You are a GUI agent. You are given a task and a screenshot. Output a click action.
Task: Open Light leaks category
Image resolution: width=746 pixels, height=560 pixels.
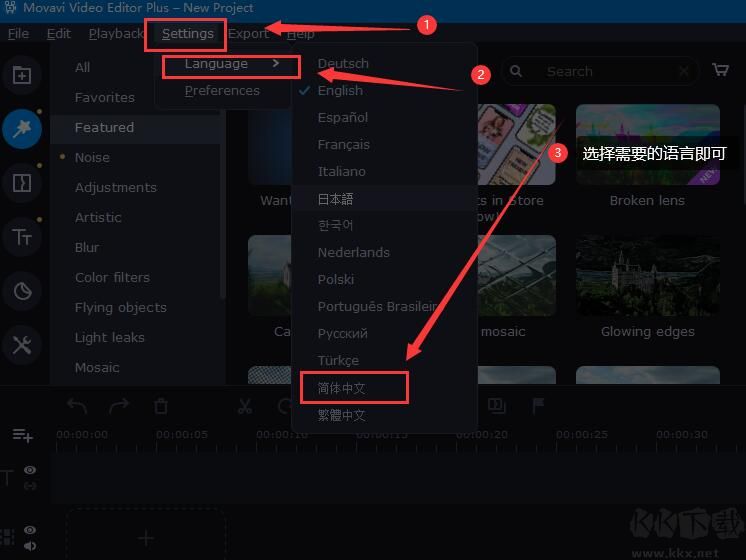click(x=110, y=337)
